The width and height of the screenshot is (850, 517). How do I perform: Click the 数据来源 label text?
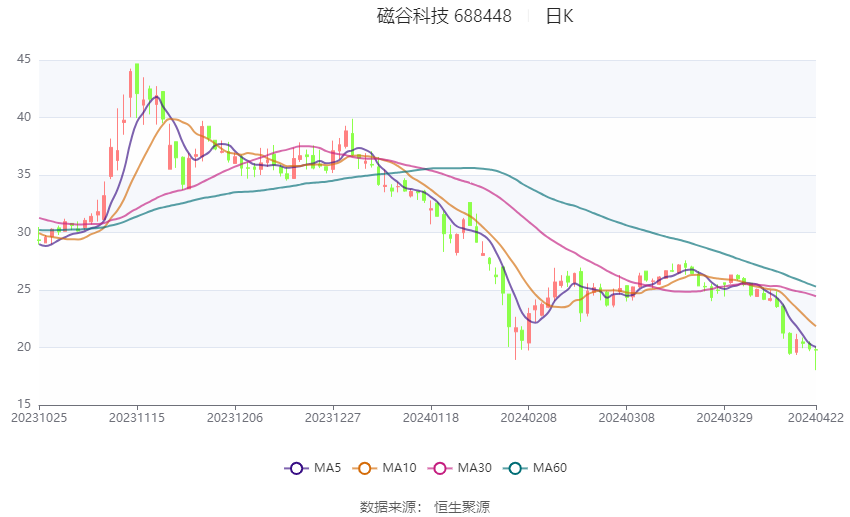click(388, 507)
